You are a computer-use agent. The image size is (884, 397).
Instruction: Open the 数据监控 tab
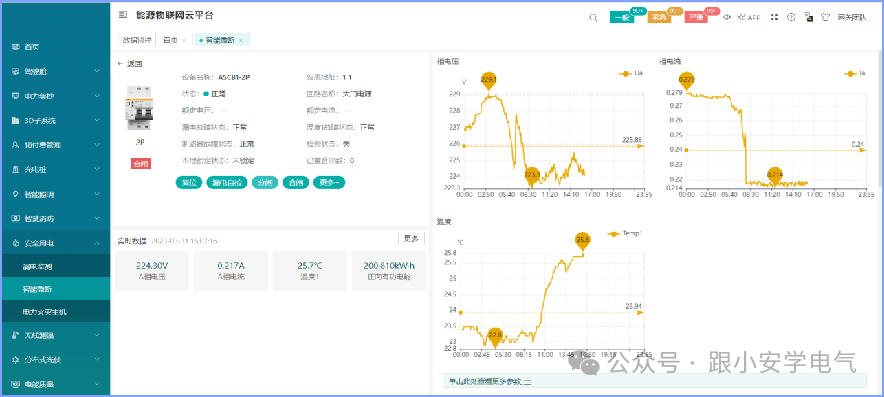138,40
